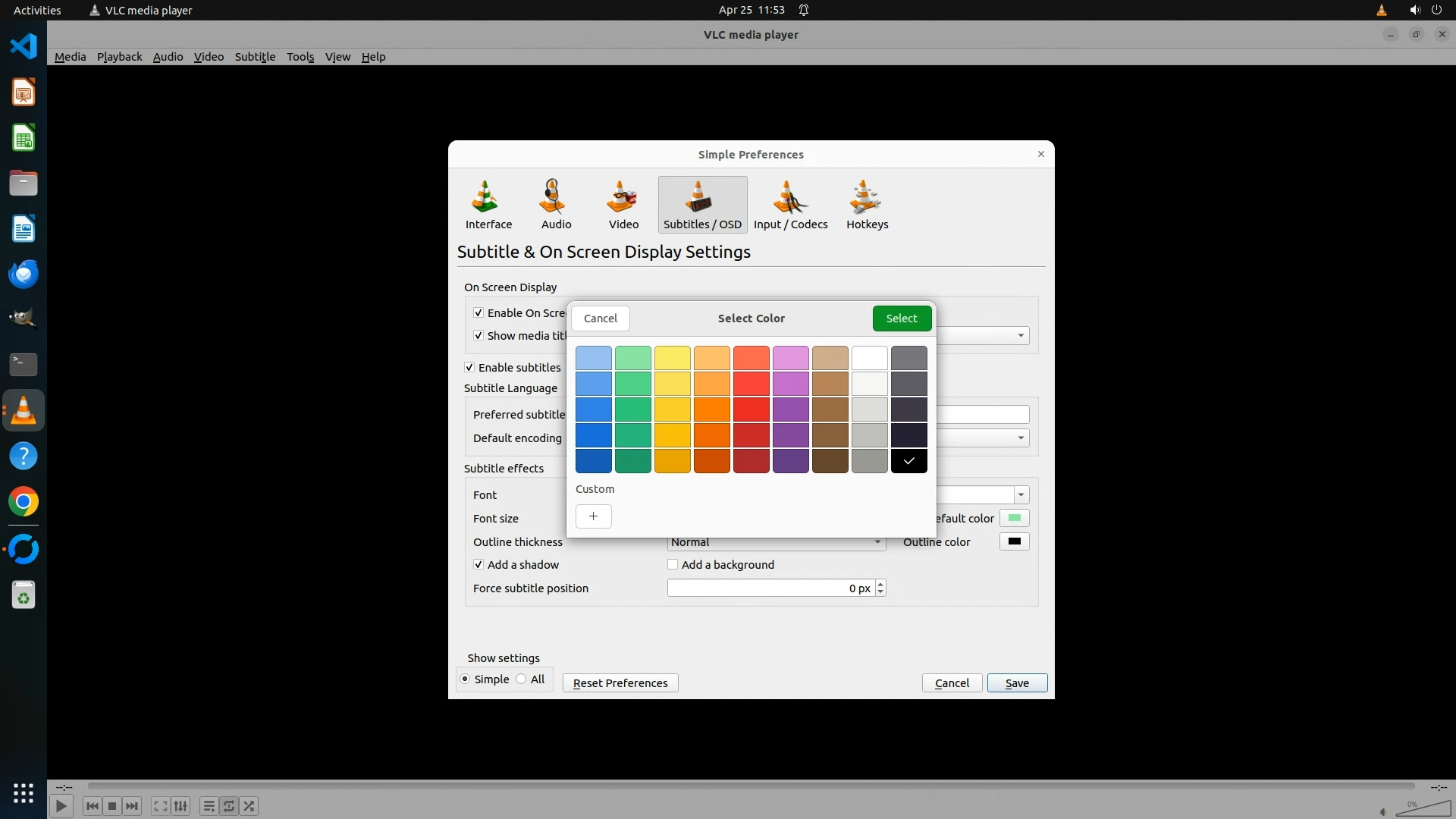Click the shuffle playback icon
The image size is (1456, 819).
tap(249, 806)
